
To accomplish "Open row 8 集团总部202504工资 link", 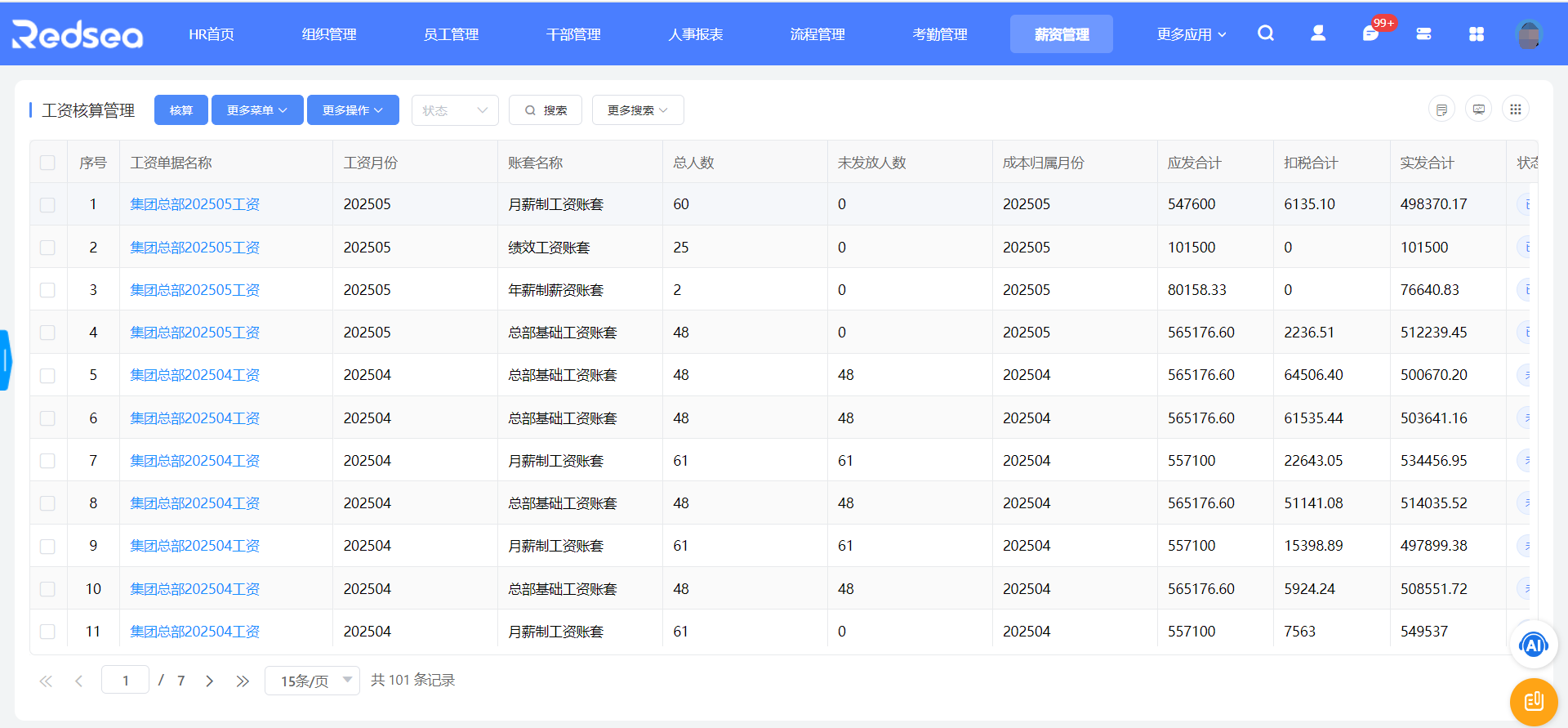I will [195, 503].
